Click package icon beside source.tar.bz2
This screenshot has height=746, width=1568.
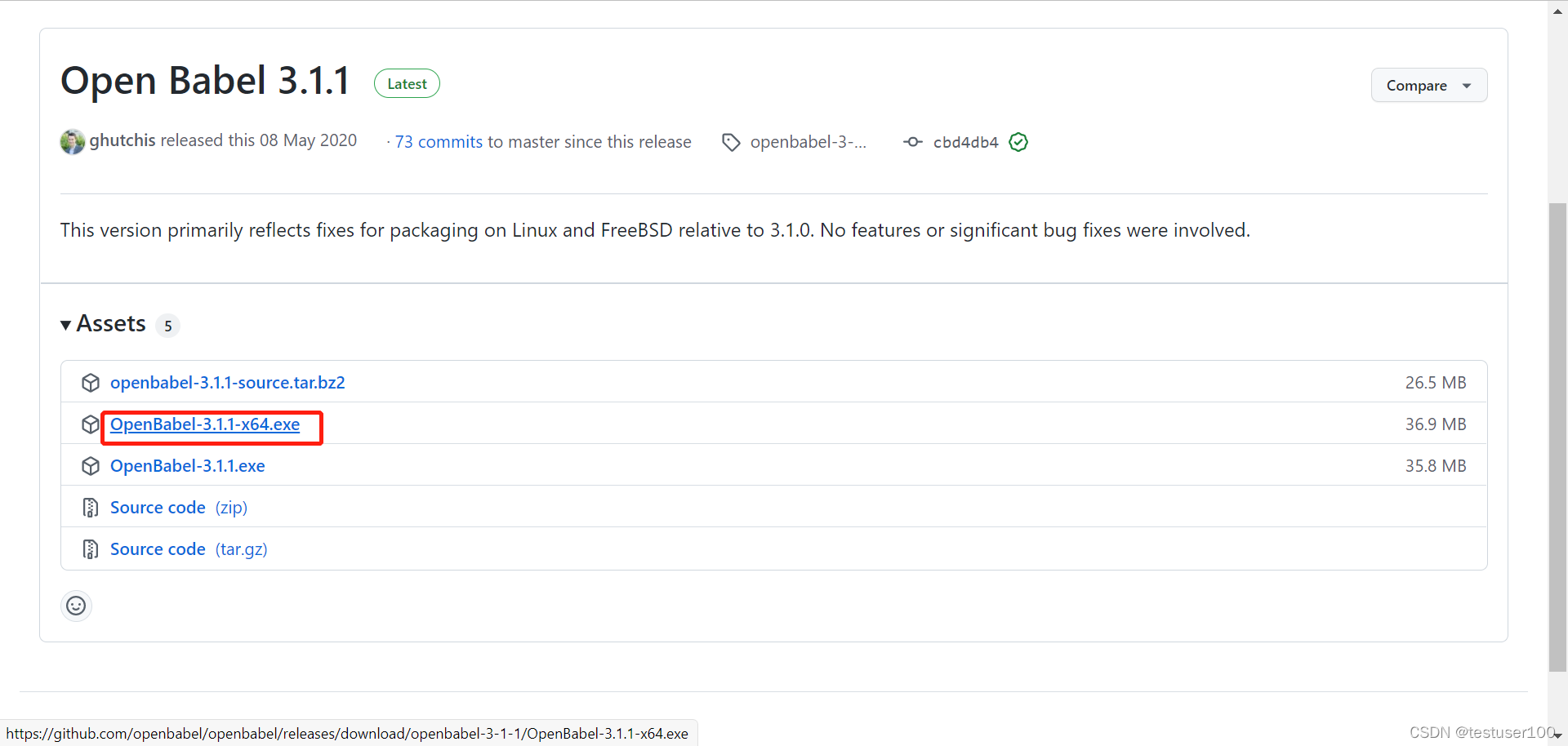click(91, 383)
